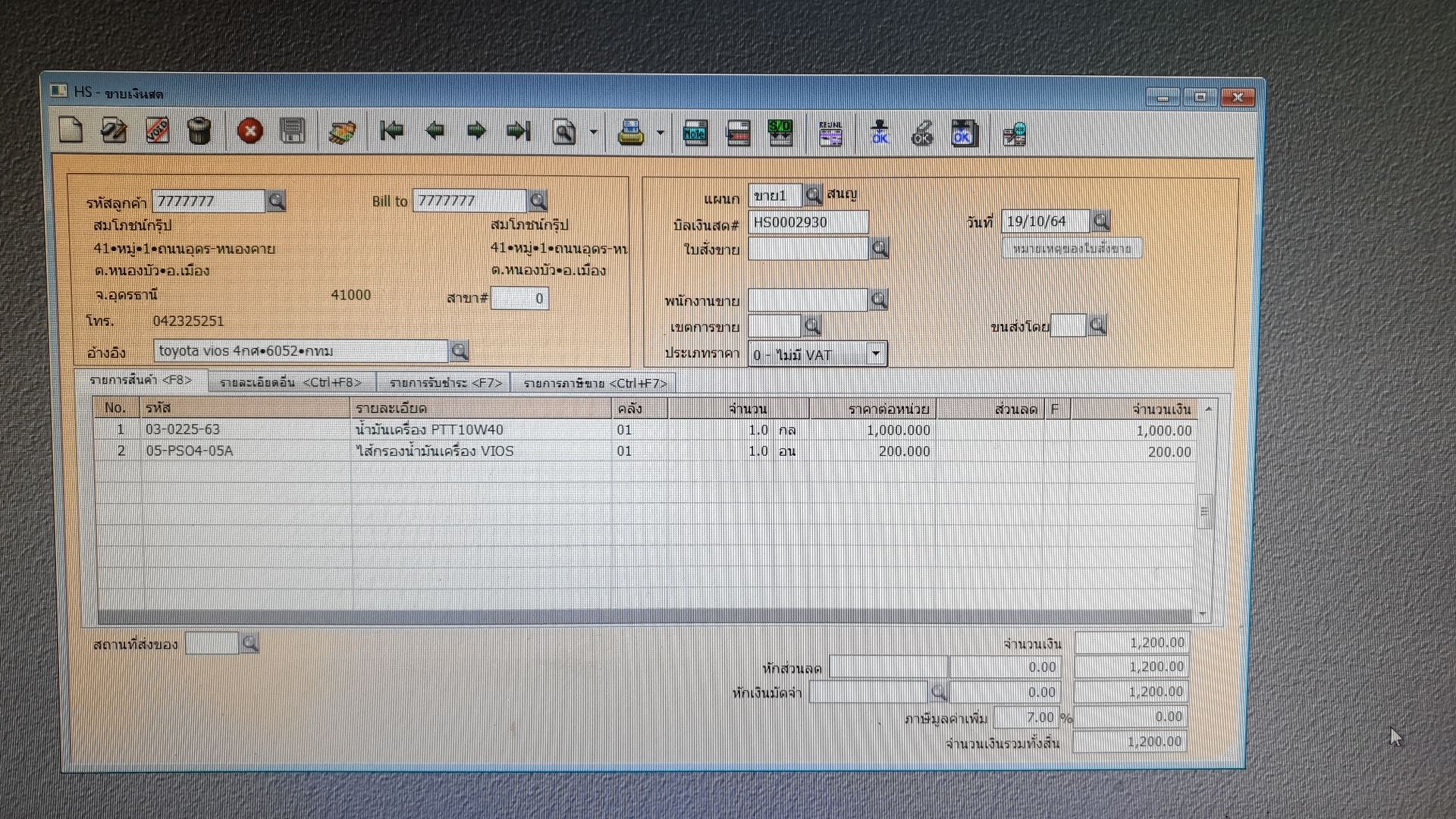
Task: Go to the last record arrow
Action: tap(519, 131)
